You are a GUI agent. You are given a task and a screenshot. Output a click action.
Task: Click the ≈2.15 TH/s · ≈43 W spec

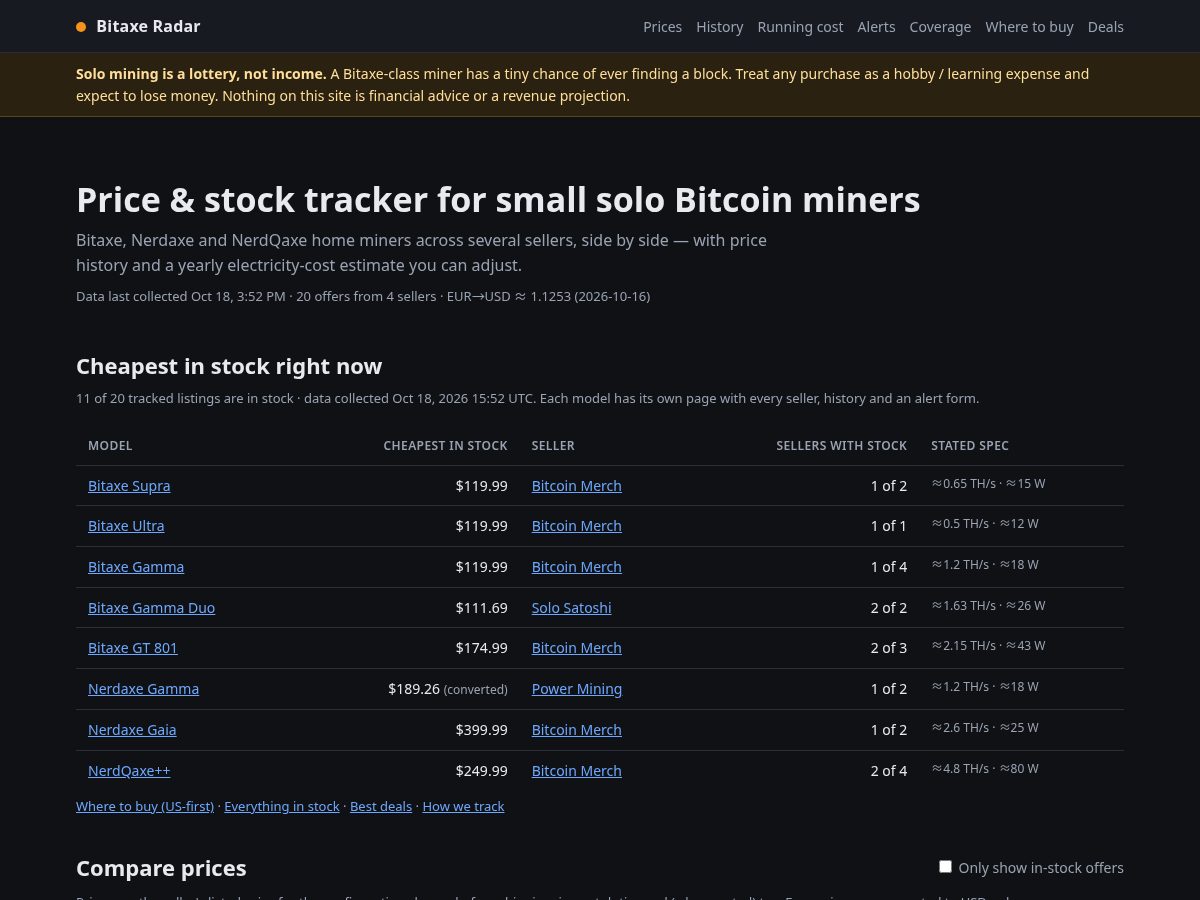click(988, 646)
